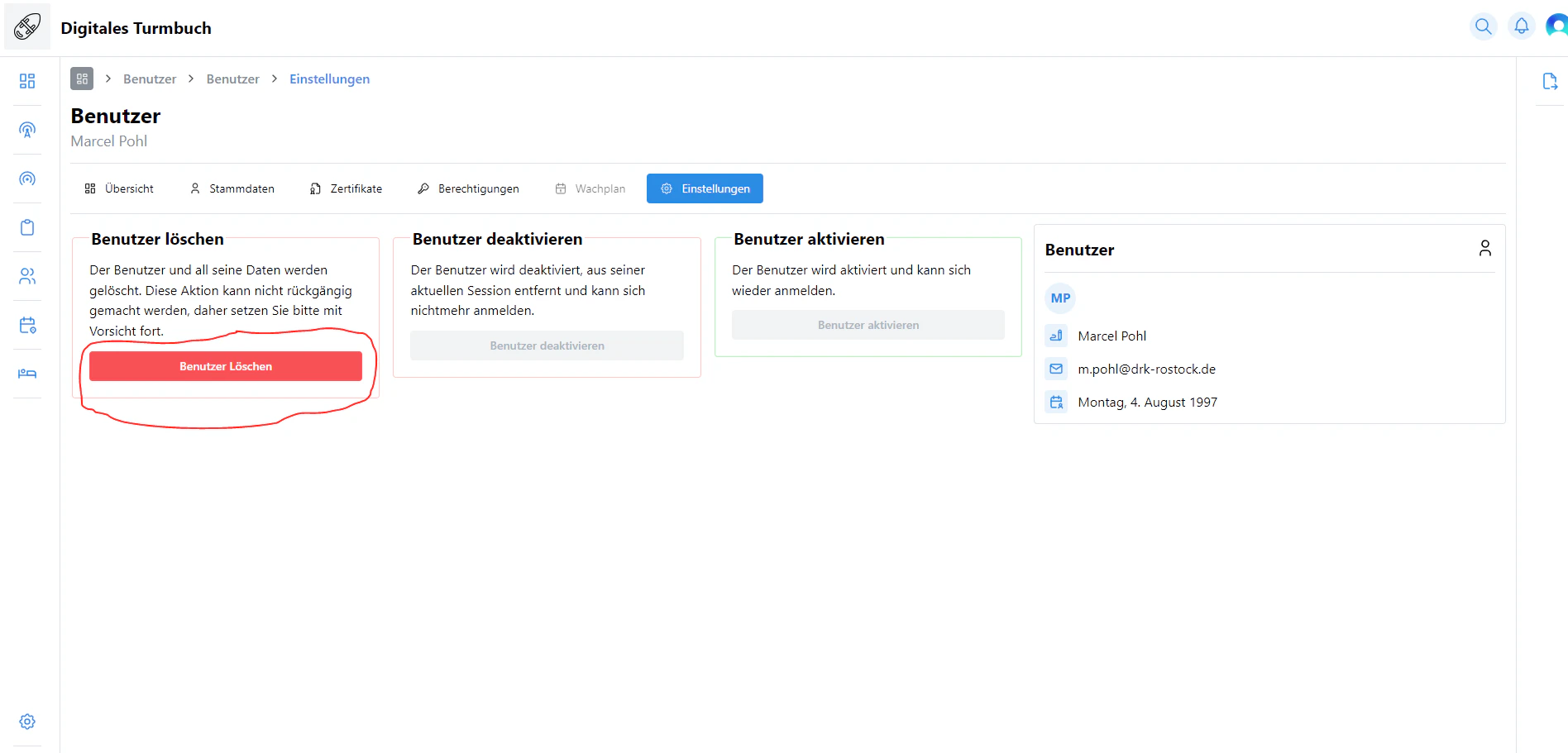This screenshot has height=753, width=1568.
Task: Open the search magnifier icon
Action: [x=1484, y=26]
